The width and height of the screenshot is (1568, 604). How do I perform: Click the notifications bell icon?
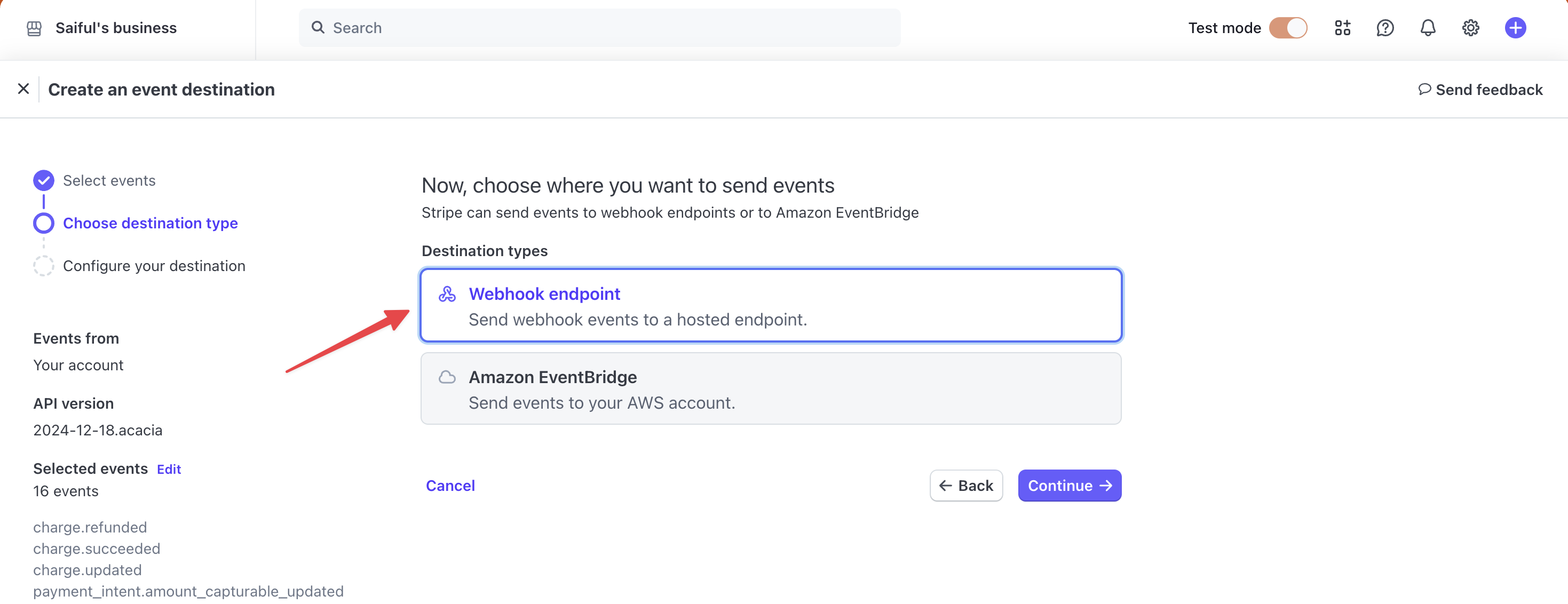1428,27
